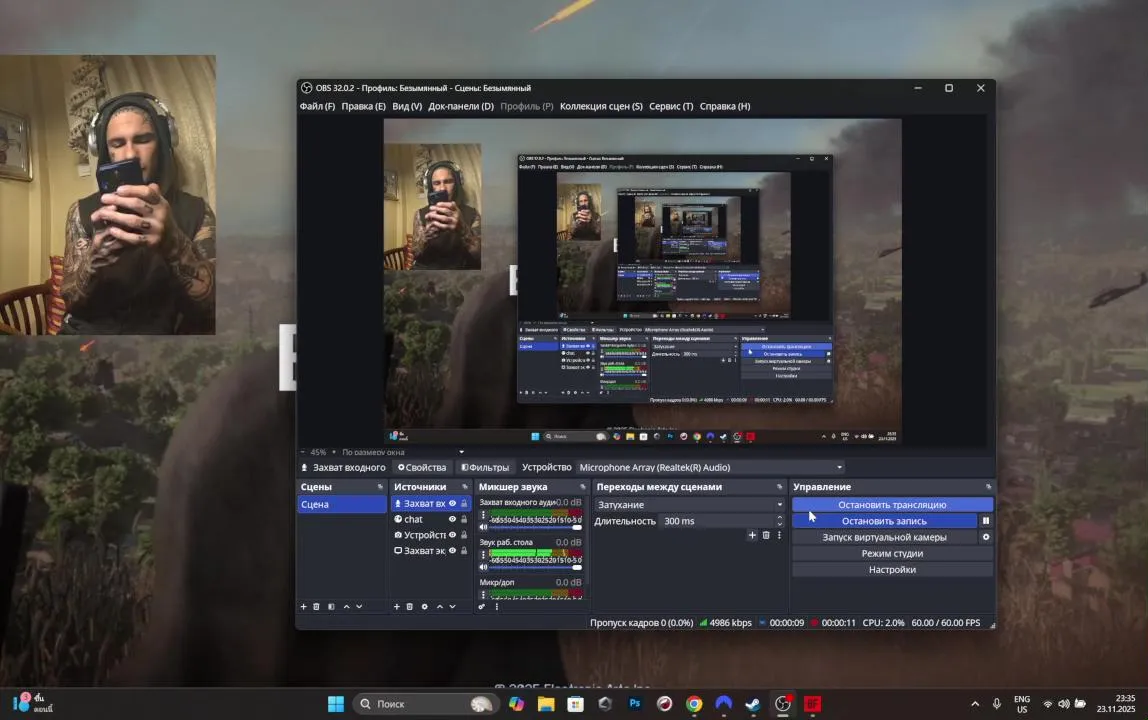
Task: Move source down in Источники panel
Action: coord(452,606)
